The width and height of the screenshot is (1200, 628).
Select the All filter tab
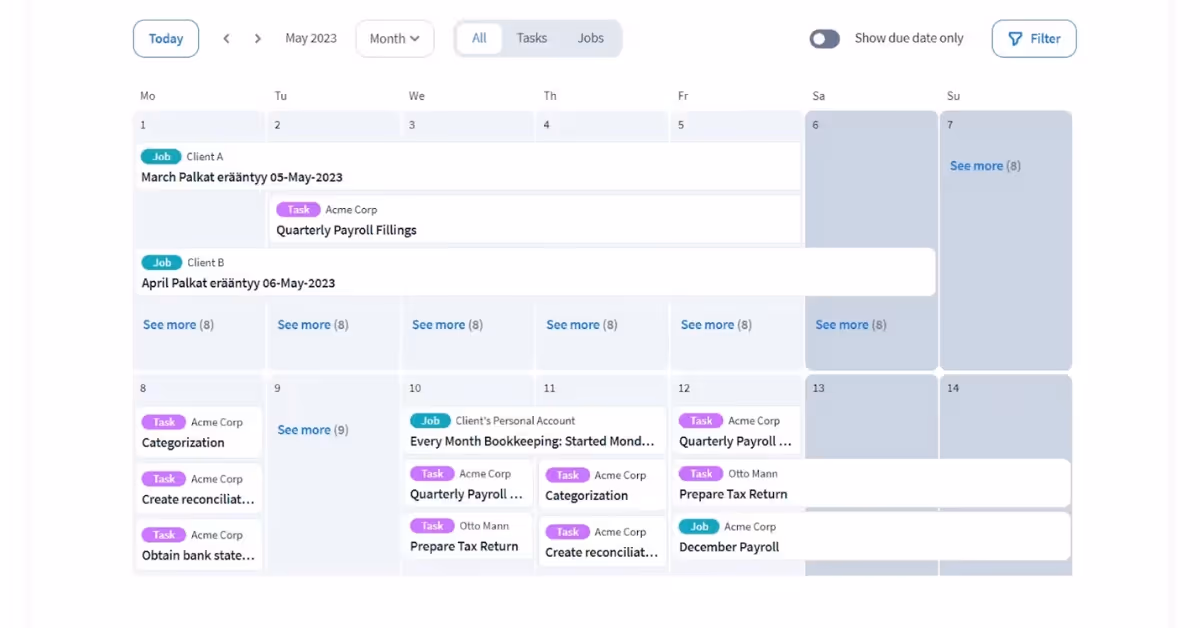[479, 38]
